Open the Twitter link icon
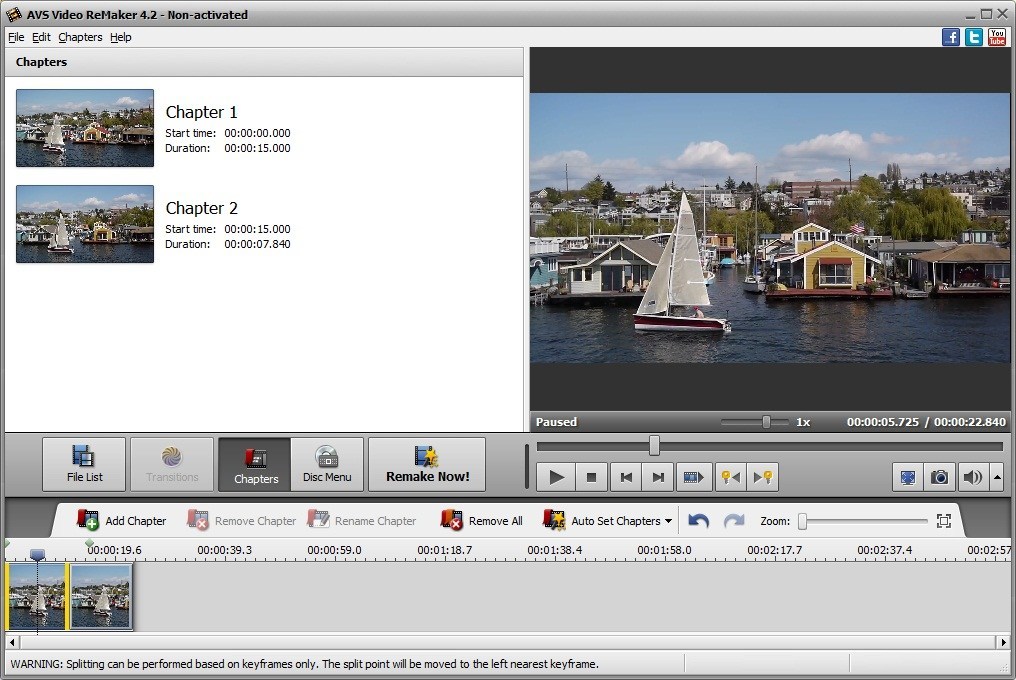This screenshot has height=680, width=1016. click(974, 37)
